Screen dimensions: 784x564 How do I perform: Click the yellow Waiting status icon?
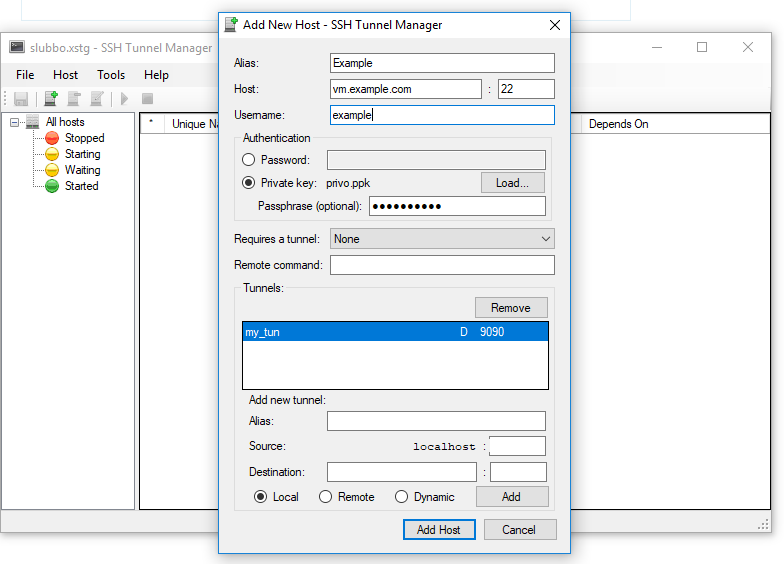coord(52,170)
